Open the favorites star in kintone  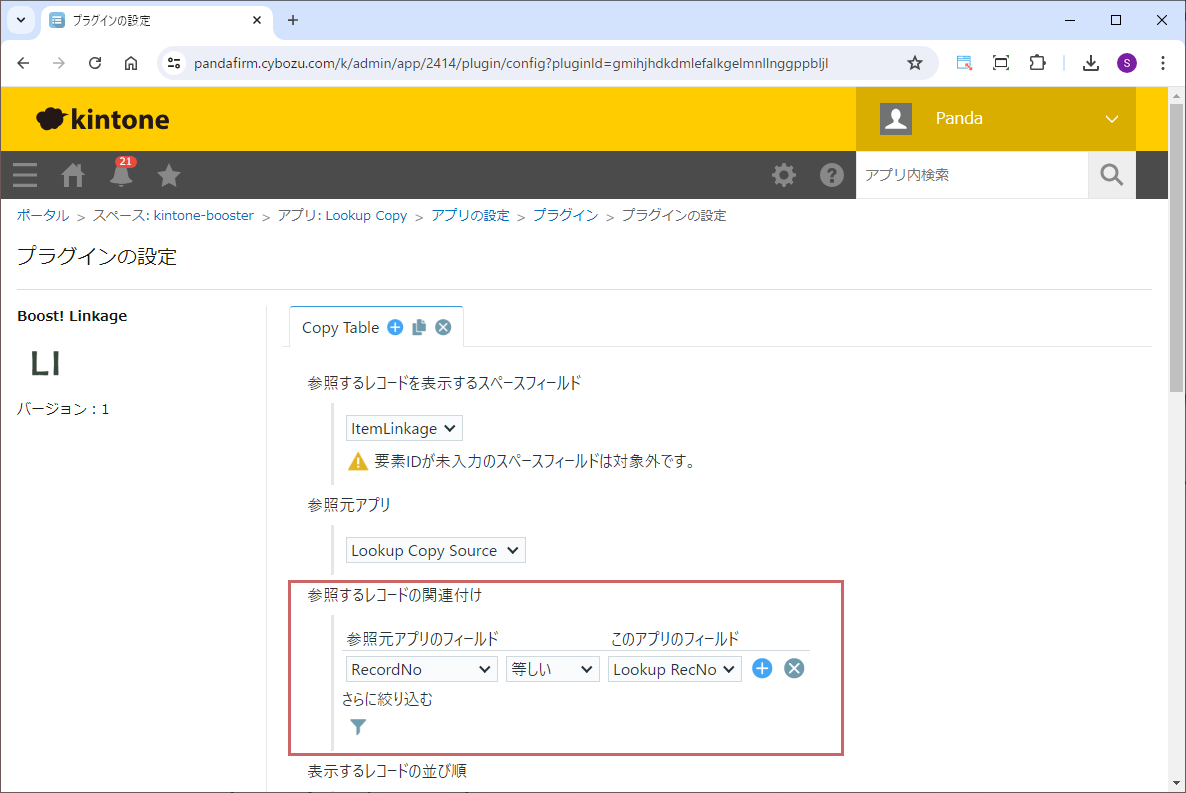tap(169, 175)
